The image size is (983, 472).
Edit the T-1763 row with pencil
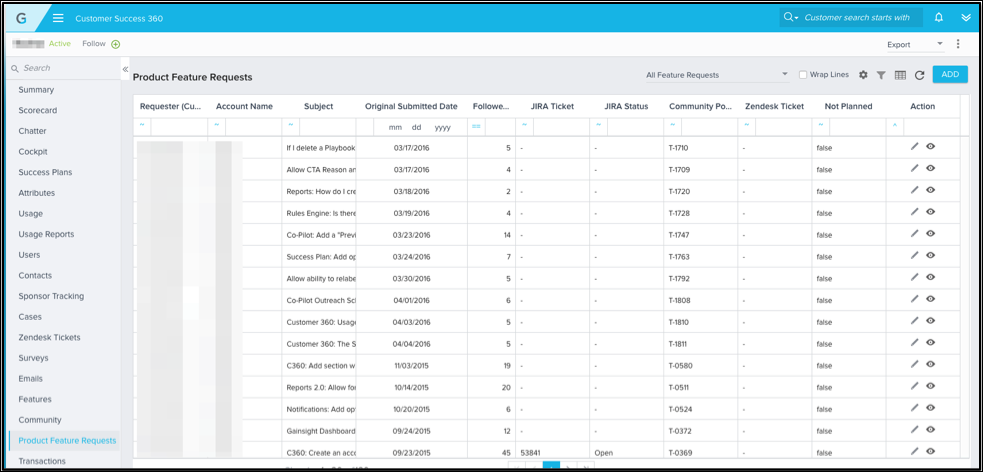[914, 255]
